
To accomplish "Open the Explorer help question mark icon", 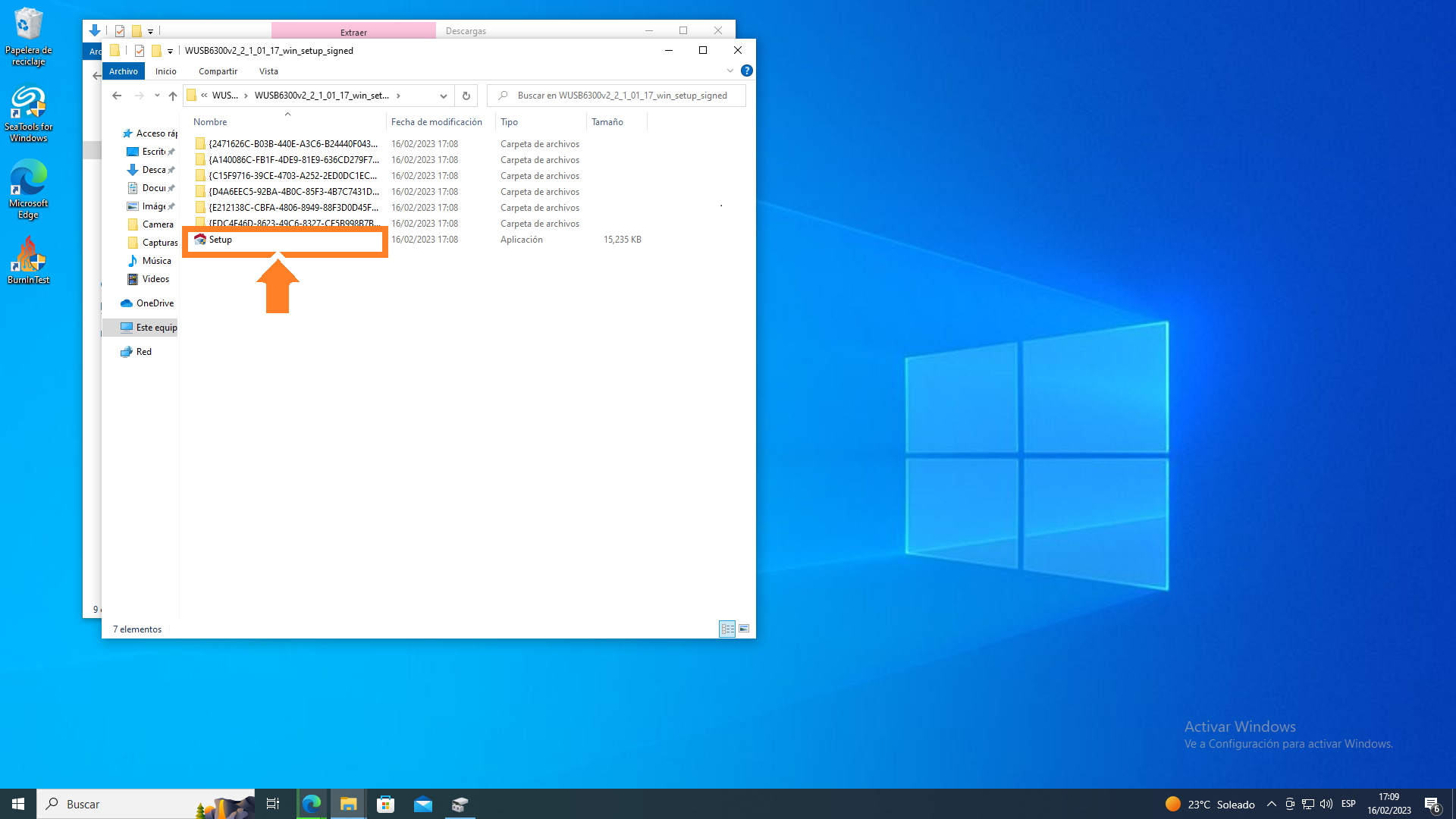I will [x=747, y=71].
